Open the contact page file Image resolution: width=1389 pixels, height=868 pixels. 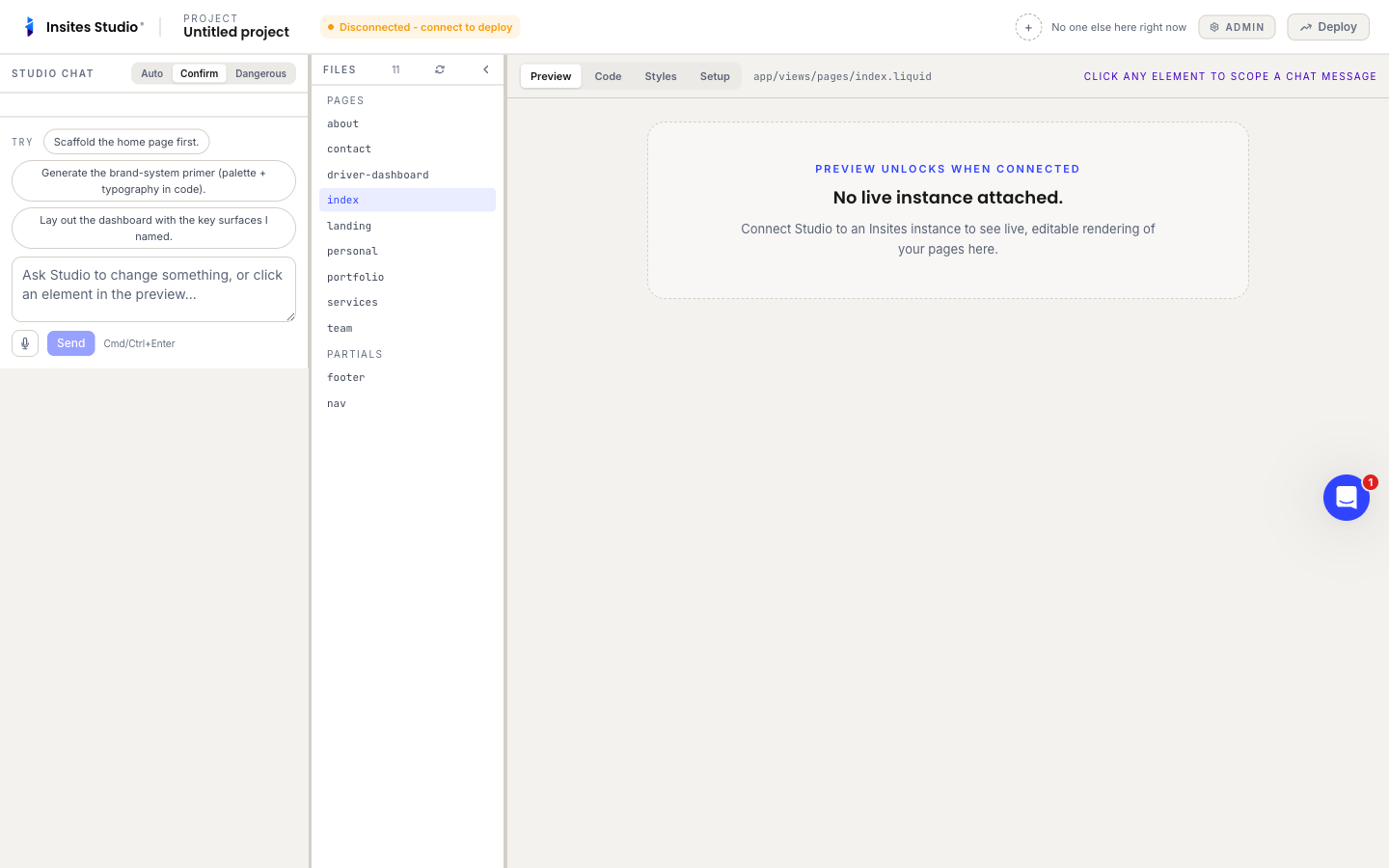[407, 149]
